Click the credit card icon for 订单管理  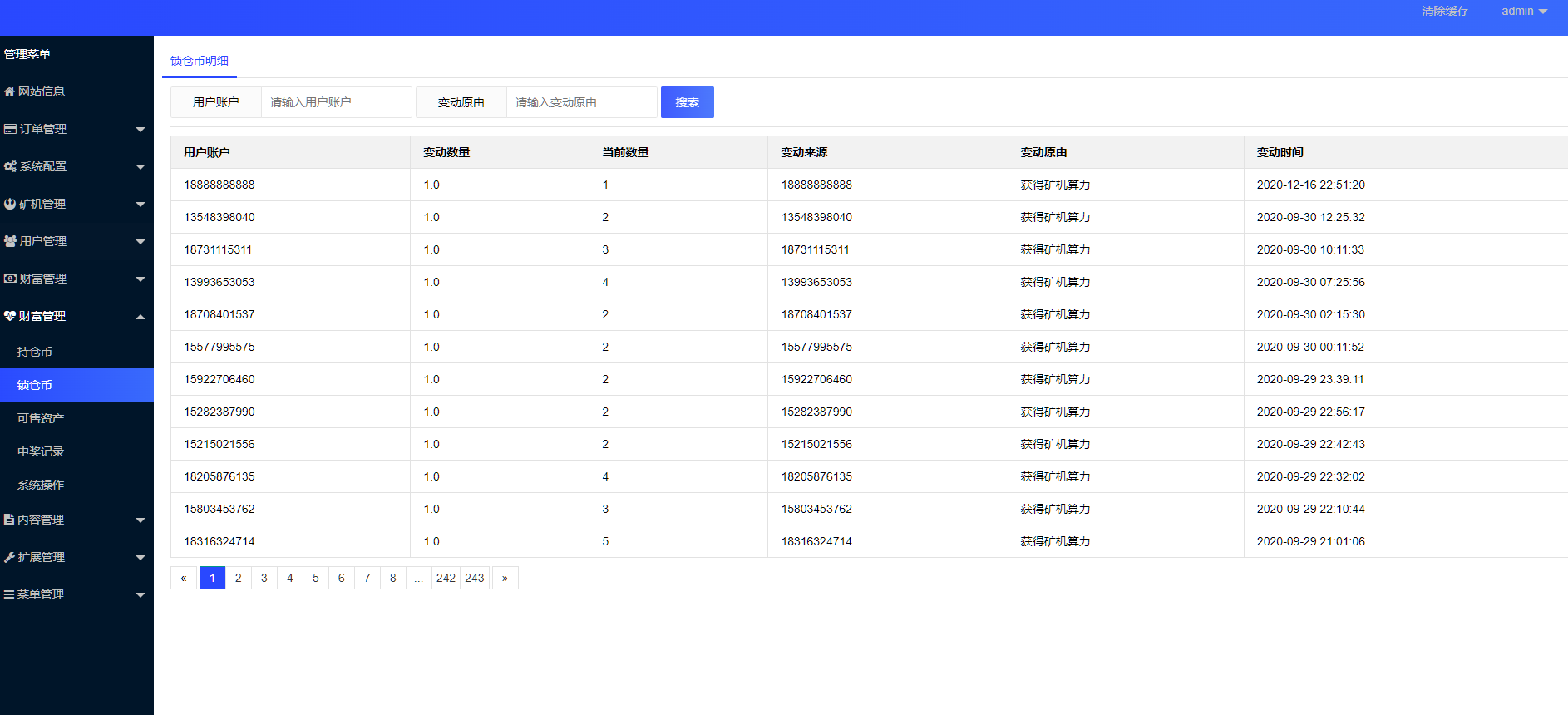[x=10, y=129]
